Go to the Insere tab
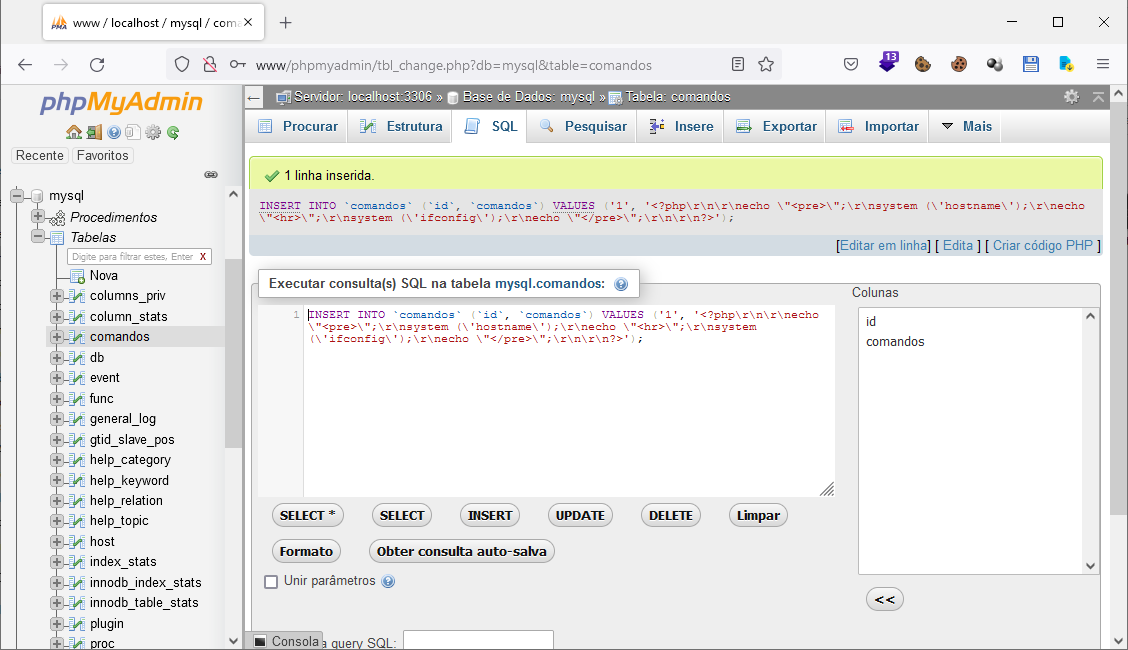This screenshot has height=650, width=1128. (x=680, y=127)
